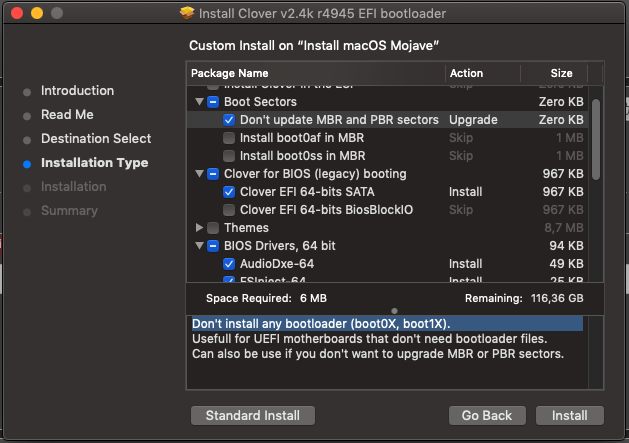Screen dimensions: 629x443
Task: Click Install action for AudioDxe-64
Action: pos(466,264)
